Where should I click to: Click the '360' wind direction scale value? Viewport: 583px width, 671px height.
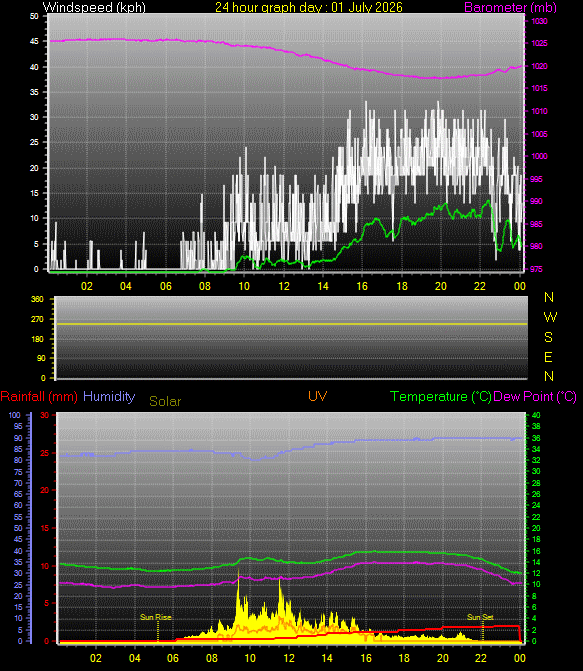coord(37,299)
